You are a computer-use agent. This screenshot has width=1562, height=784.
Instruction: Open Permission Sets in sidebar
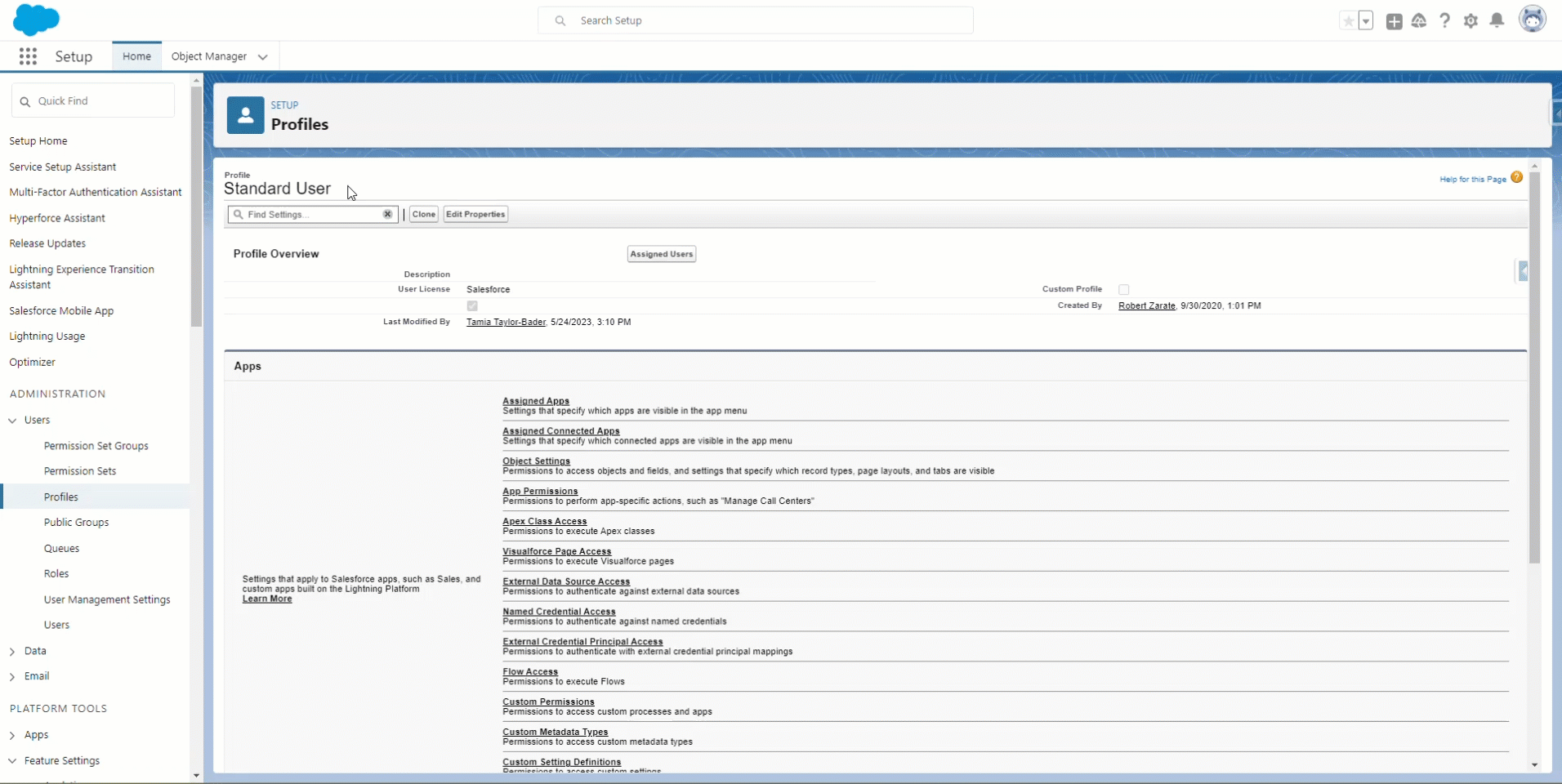click(x=80, y=471)
